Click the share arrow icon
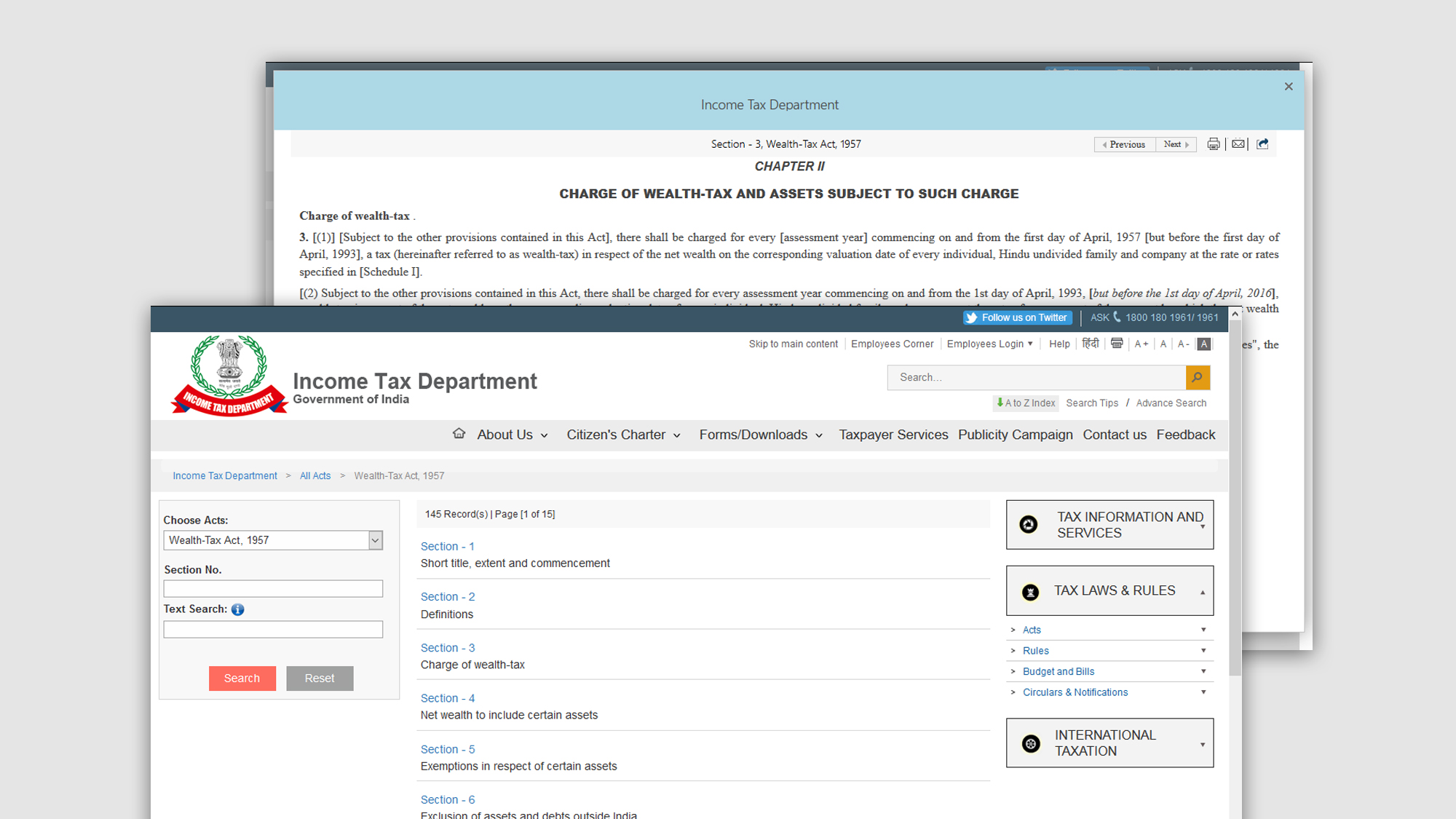The height and width of the screenshot is (819, 1456). [x=1263, y=144]
